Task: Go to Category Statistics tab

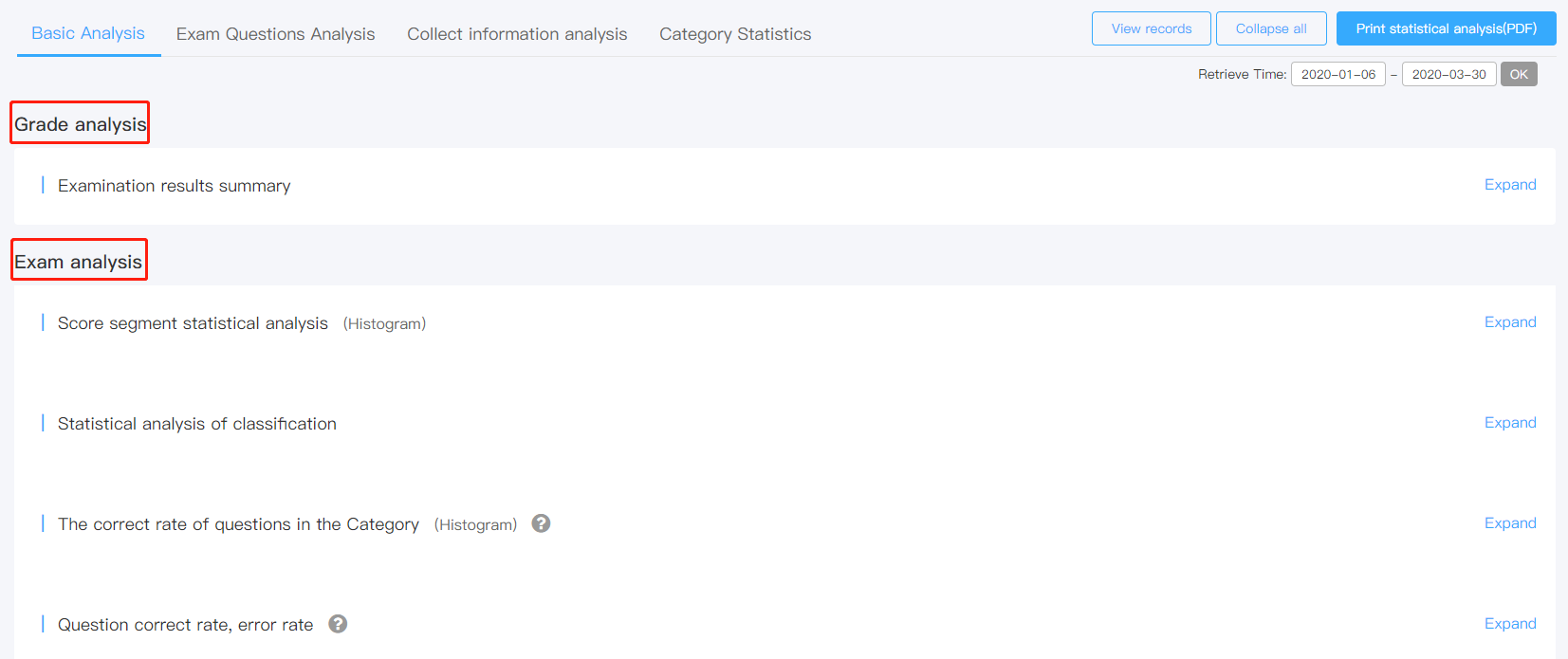Action: (x=735, y=34)
